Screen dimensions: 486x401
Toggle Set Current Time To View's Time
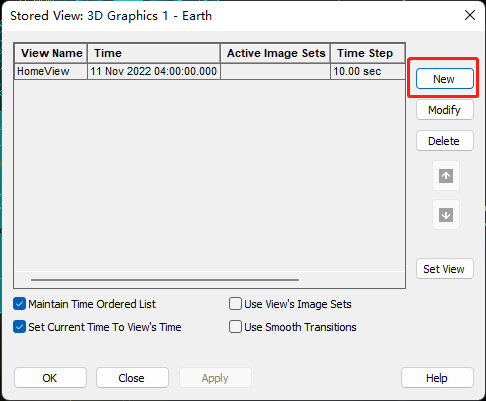[19, 327]
